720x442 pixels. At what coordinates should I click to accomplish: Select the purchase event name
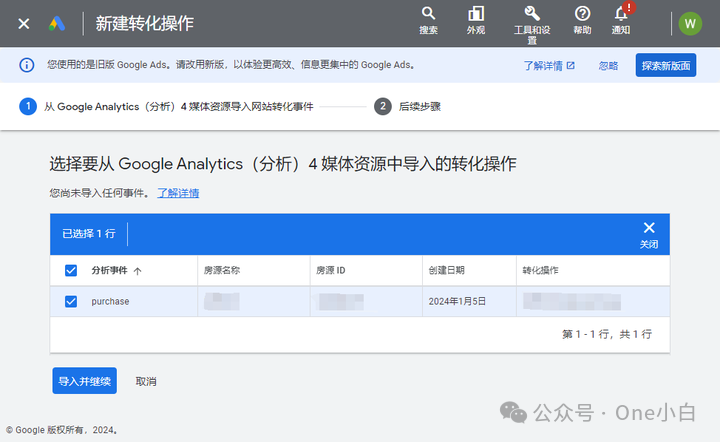click(110, 302)
